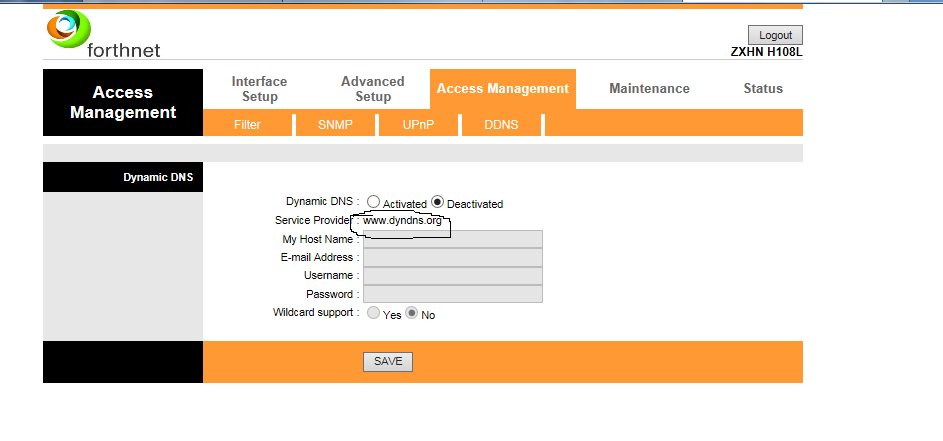This screenshot has height=441, width=943.
Task: Select the Deactivated radio button
Action: pos(438,202)
